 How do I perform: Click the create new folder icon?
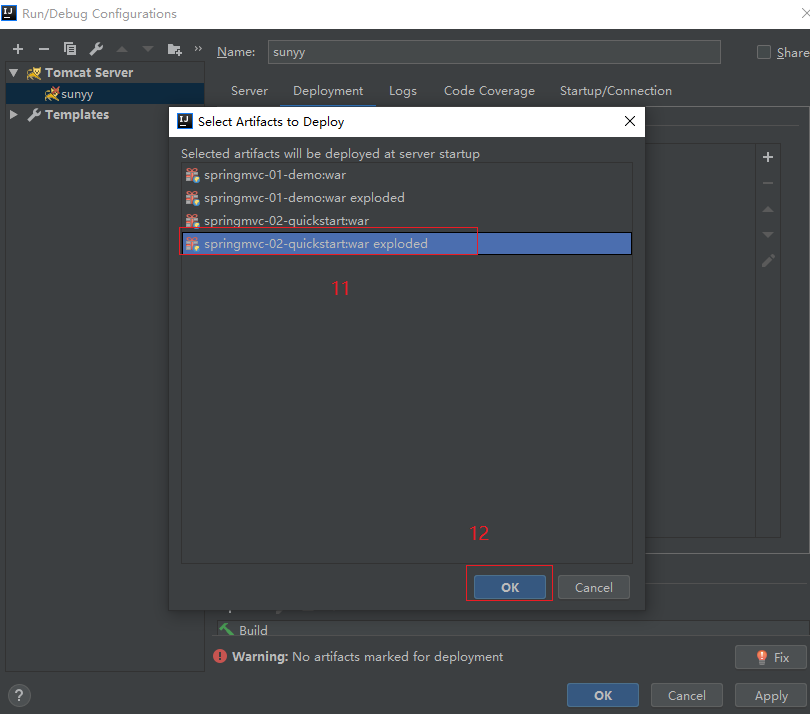[x=175, y=49]
